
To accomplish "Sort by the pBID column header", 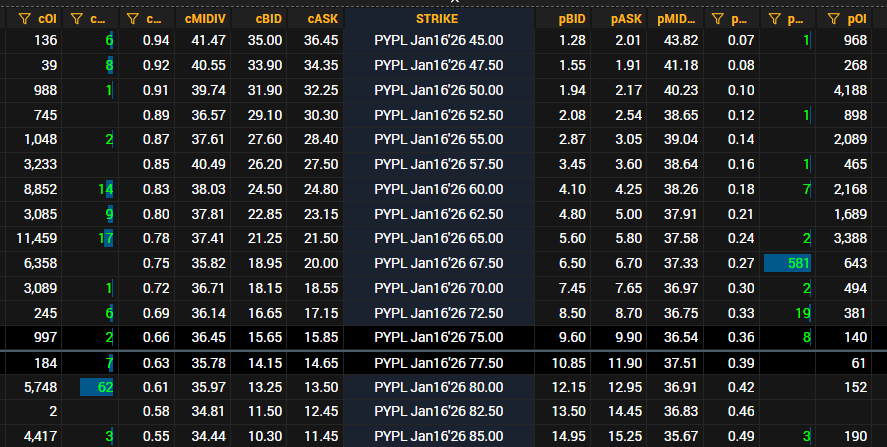I will tap(571, 19).
